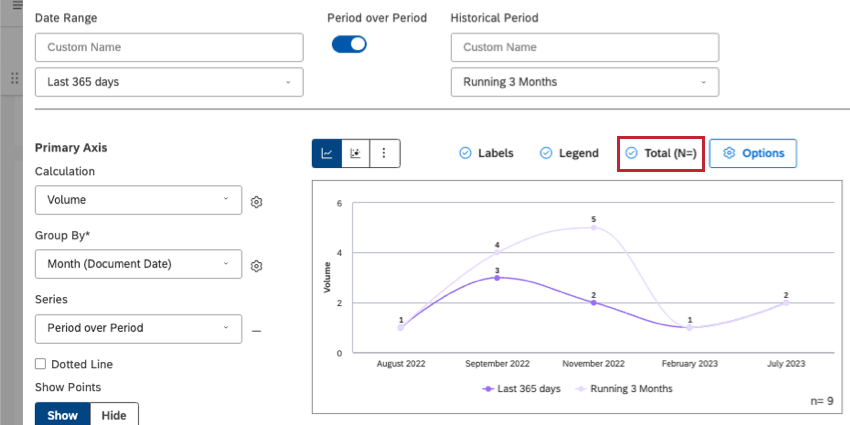Open the Last 365 days dropdown
The image size is (850, 425).
click(x=168, y=82)
